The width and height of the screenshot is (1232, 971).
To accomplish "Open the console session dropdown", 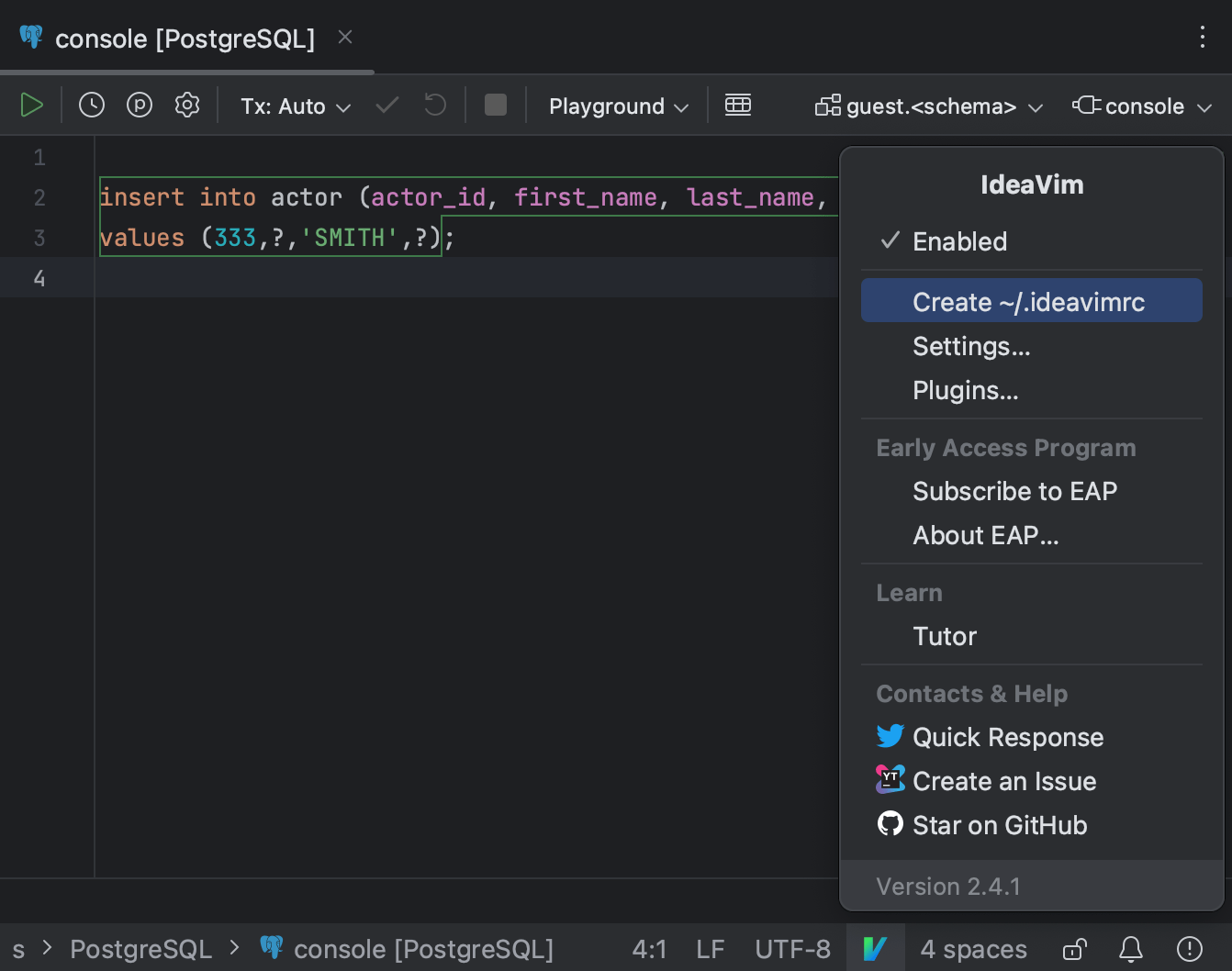I will click(1141, 106).
